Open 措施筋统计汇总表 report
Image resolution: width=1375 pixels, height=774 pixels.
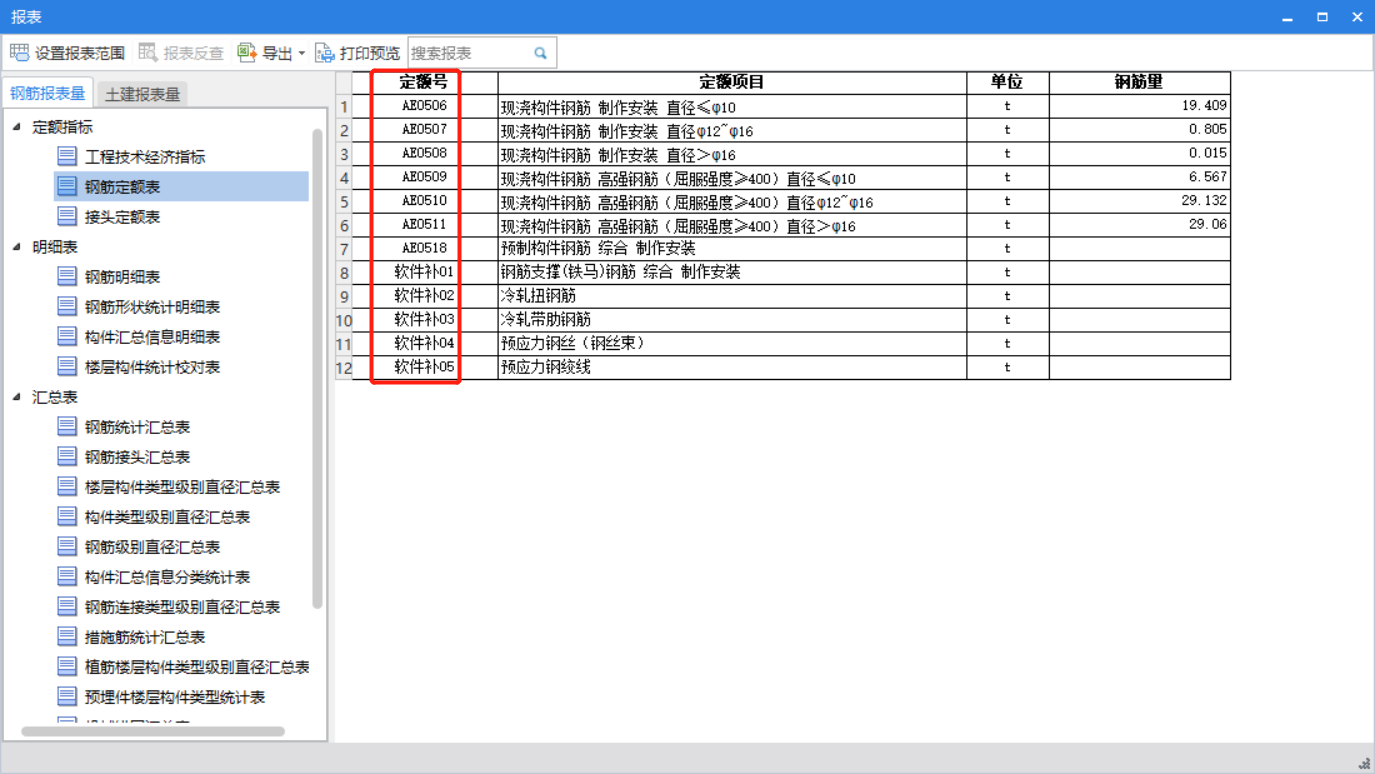(145, 637)
